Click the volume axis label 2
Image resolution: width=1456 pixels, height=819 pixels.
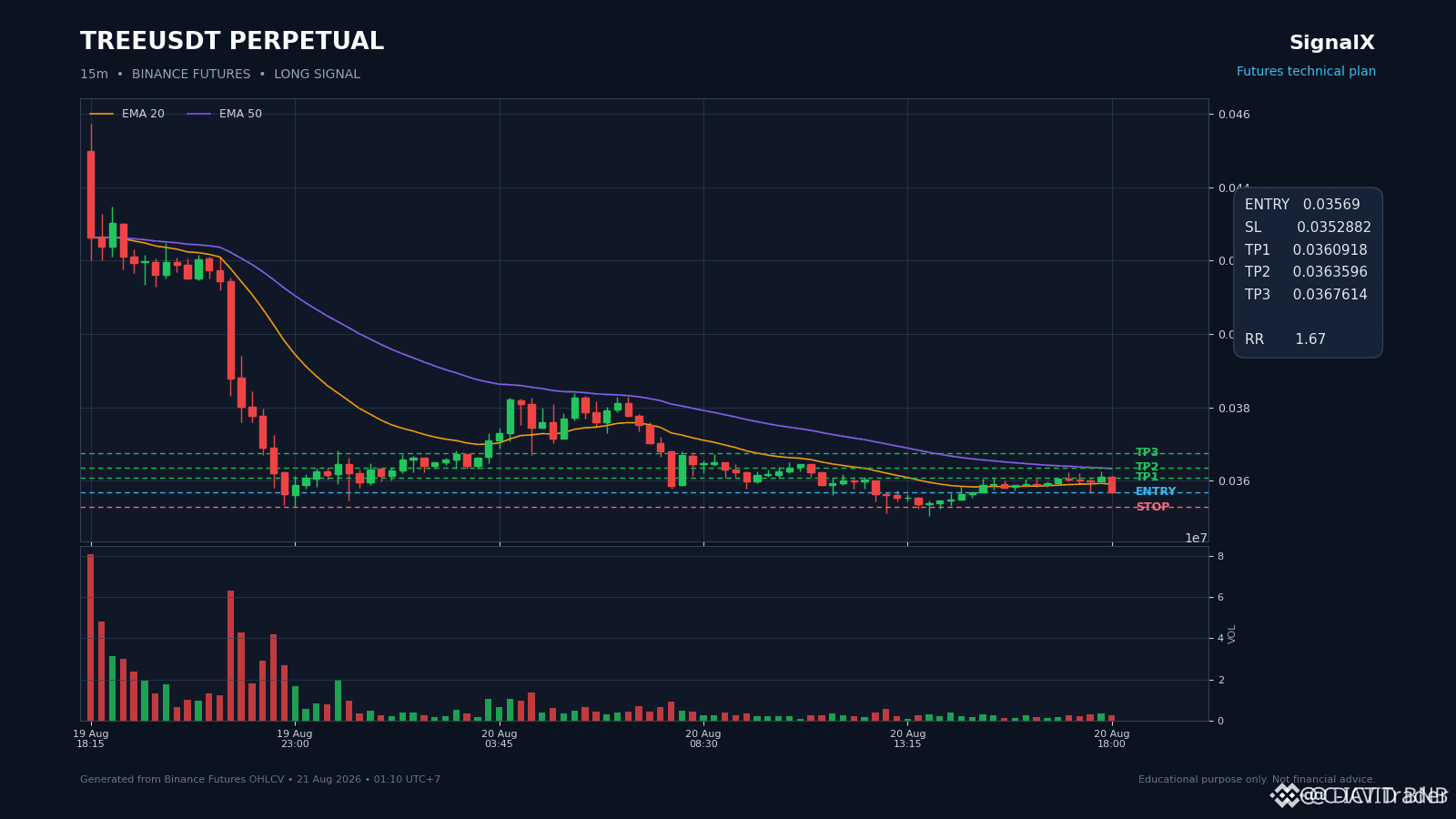1220,680
